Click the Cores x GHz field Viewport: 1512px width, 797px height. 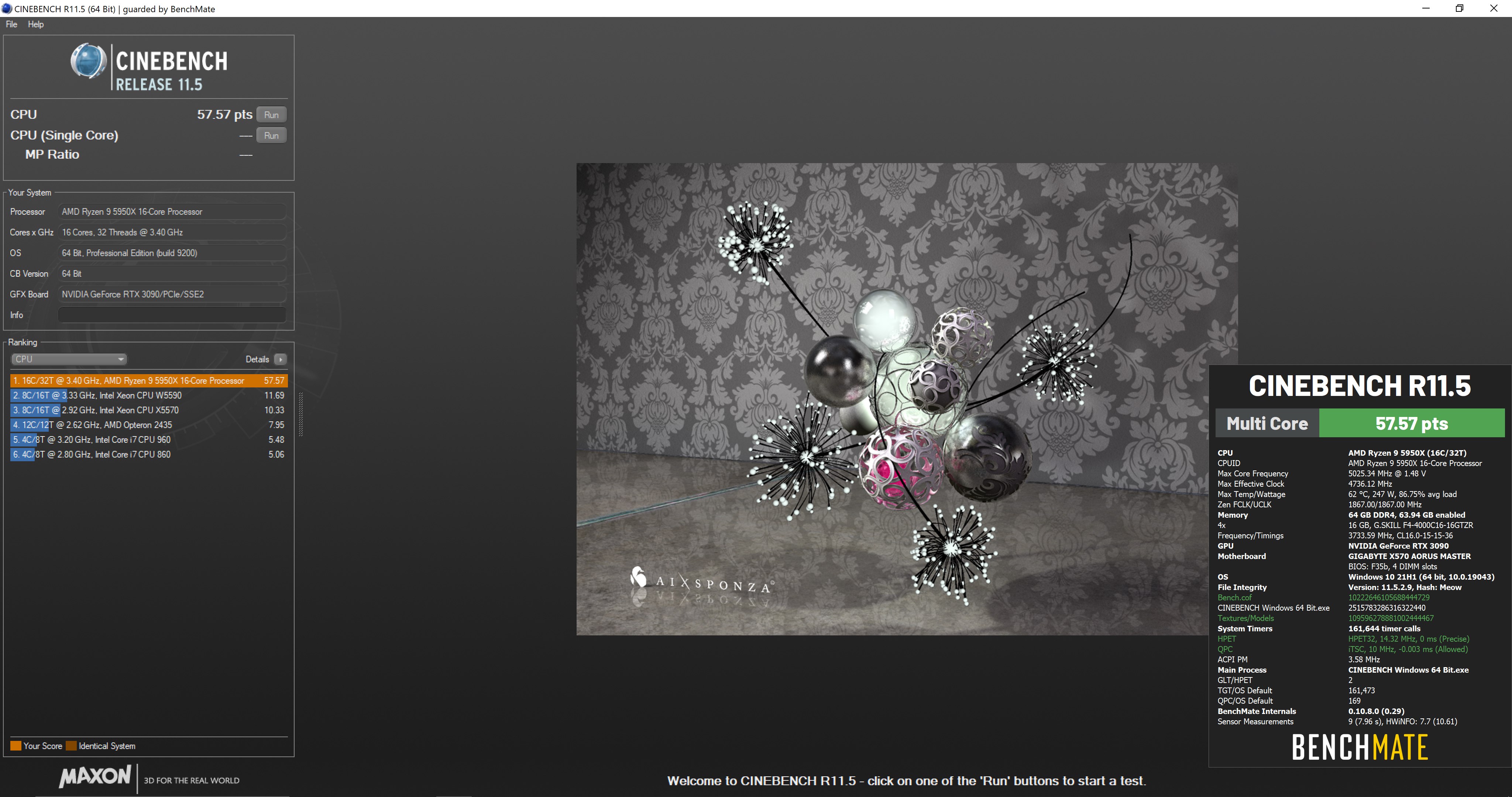(172, 232)
